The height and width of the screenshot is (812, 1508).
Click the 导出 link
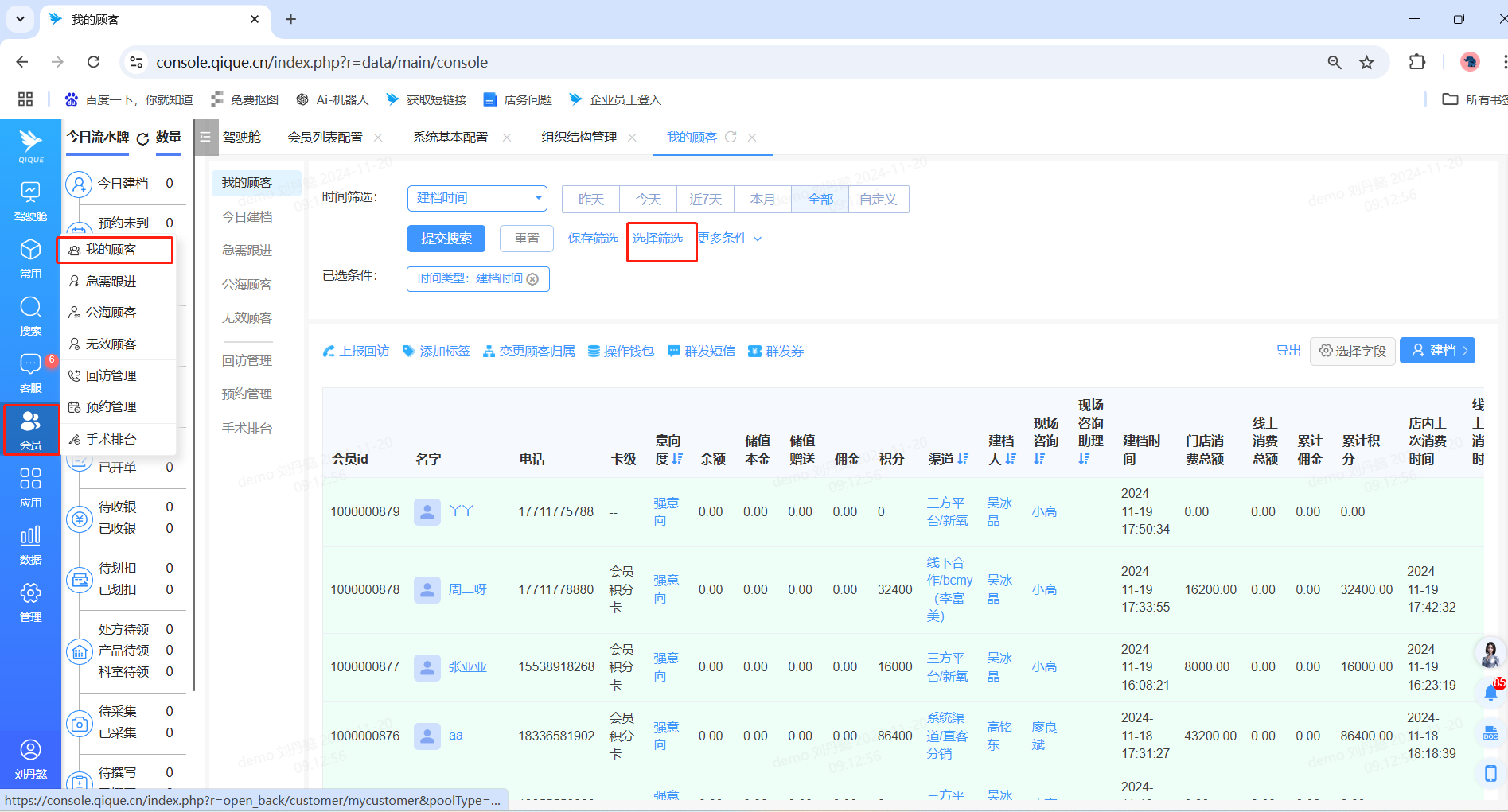click(x=1288, y=351)
